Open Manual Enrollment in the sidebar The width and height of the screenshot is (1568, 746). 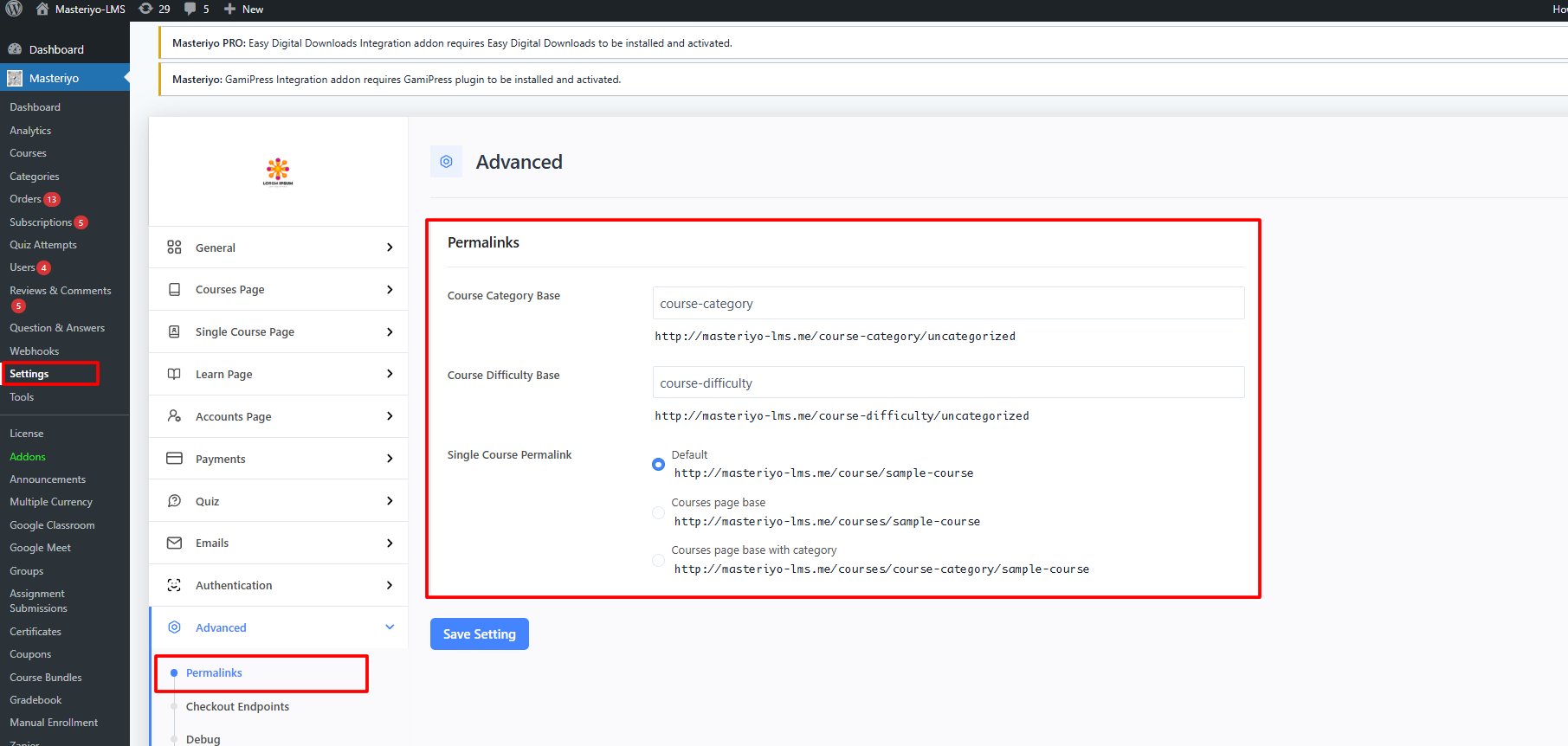pos(54,723)
